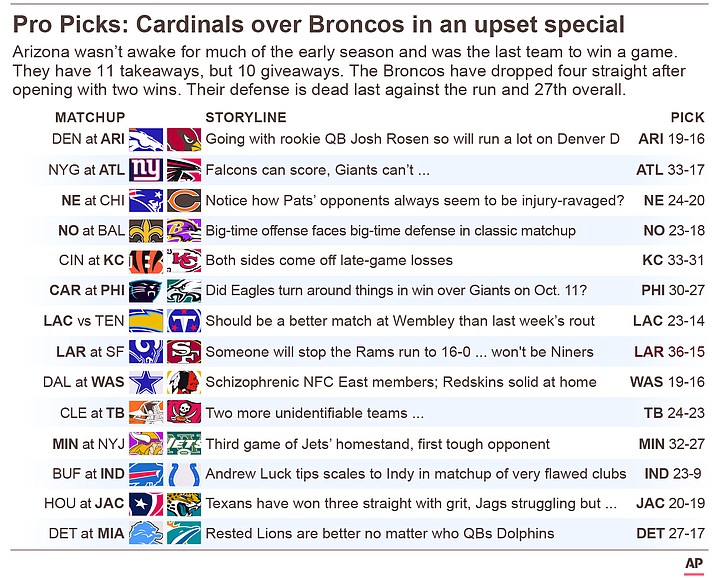
Task: Click the Pro Picks headline
Action: point(318,25)
